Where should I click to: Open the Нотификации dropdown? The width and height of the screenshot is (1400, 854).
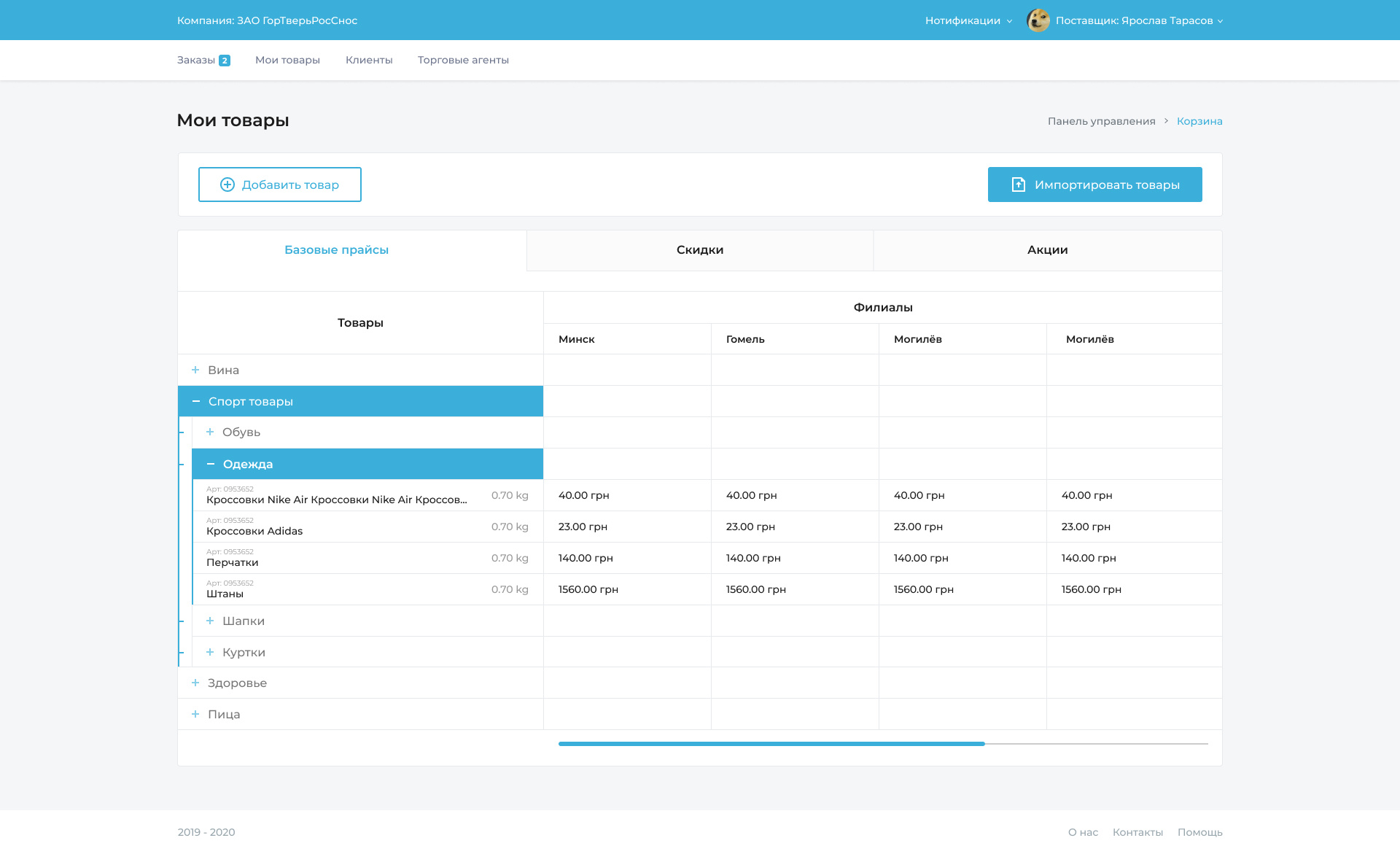click(x=968, y=20)
